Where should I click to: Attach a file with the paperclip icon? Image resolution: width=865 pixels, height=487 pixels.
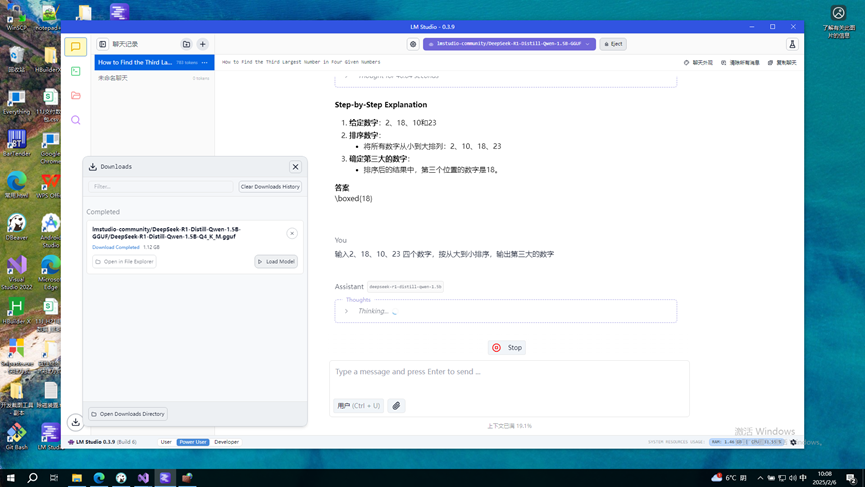coord(396,406)
